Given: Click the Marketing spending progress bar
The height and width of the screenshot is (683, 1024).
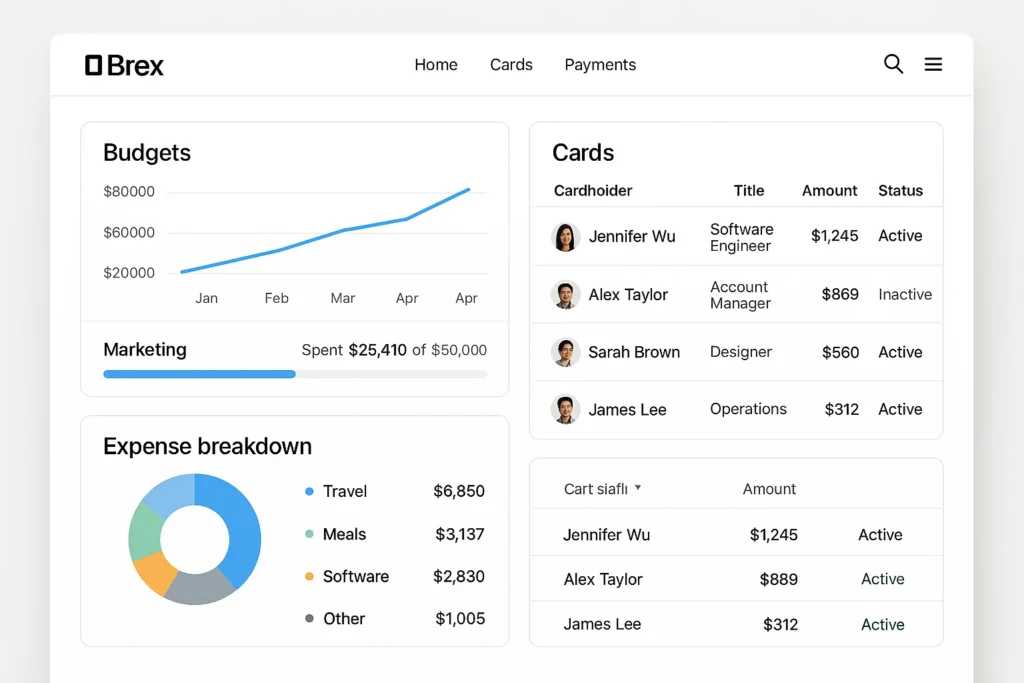Looking at the screenshot, I should [294, 374].
